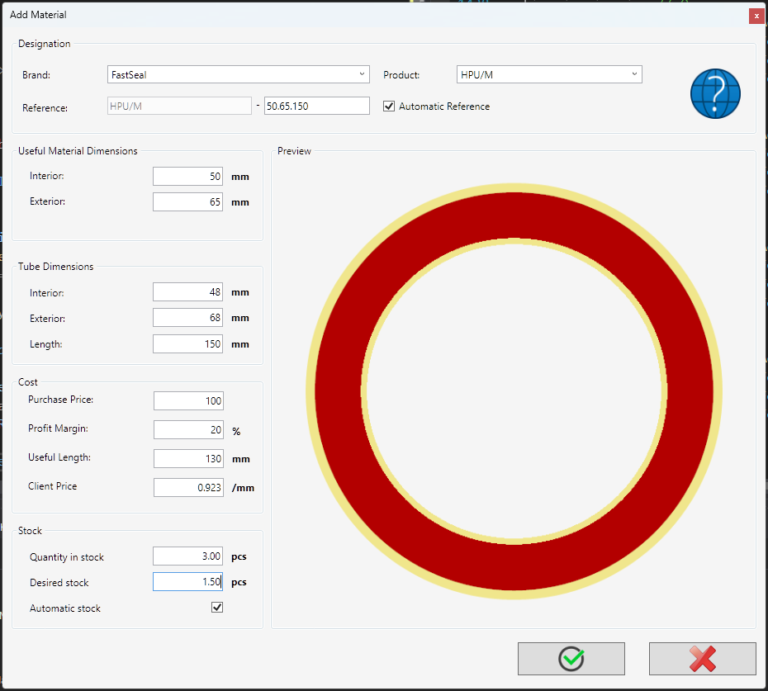The width and height of the screenshot is (768, 691).
Task: Click the red ring preview image
Action: [514, 391]
